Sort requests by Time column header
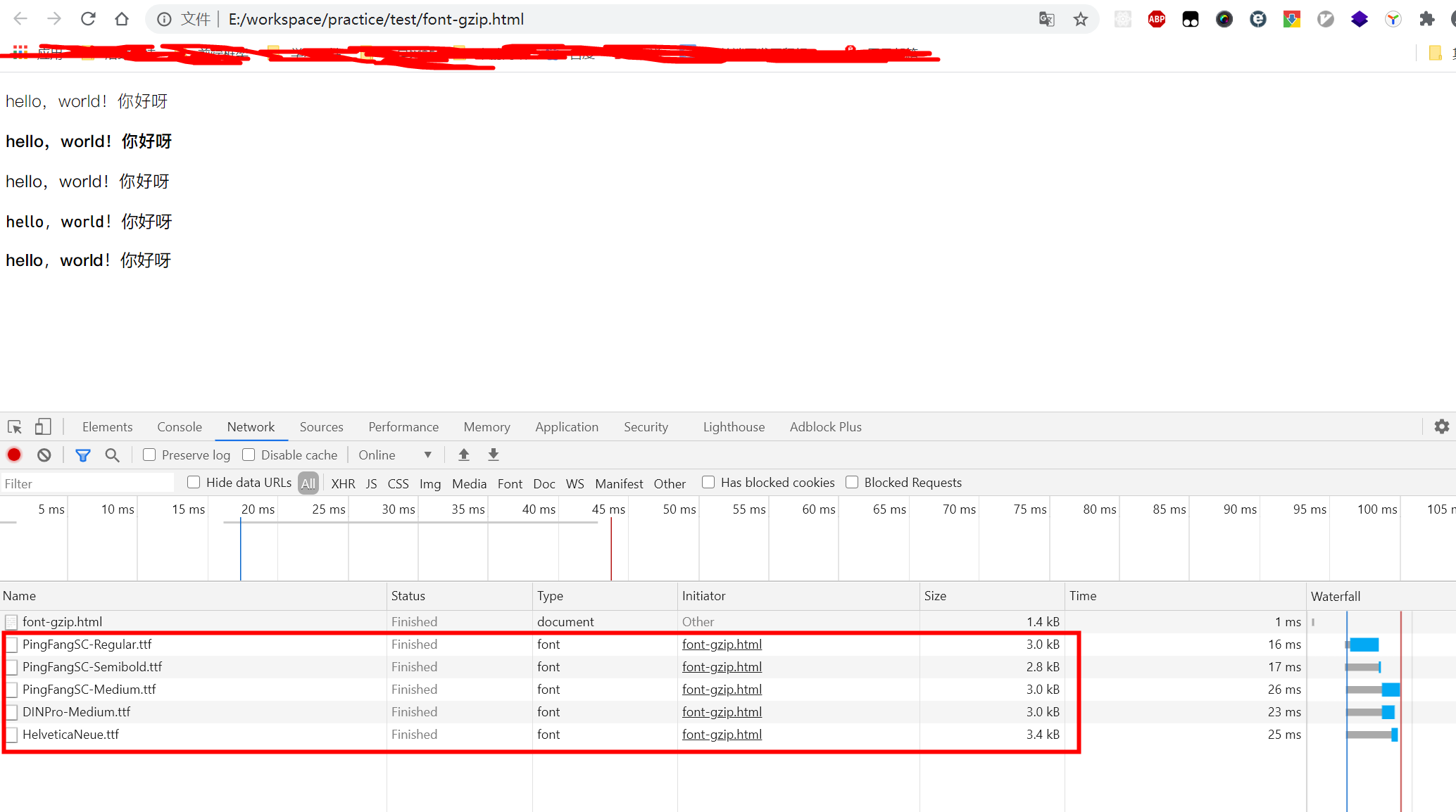The height and width of the screenshot is (812, 1456). click(x=1186, y=595)
